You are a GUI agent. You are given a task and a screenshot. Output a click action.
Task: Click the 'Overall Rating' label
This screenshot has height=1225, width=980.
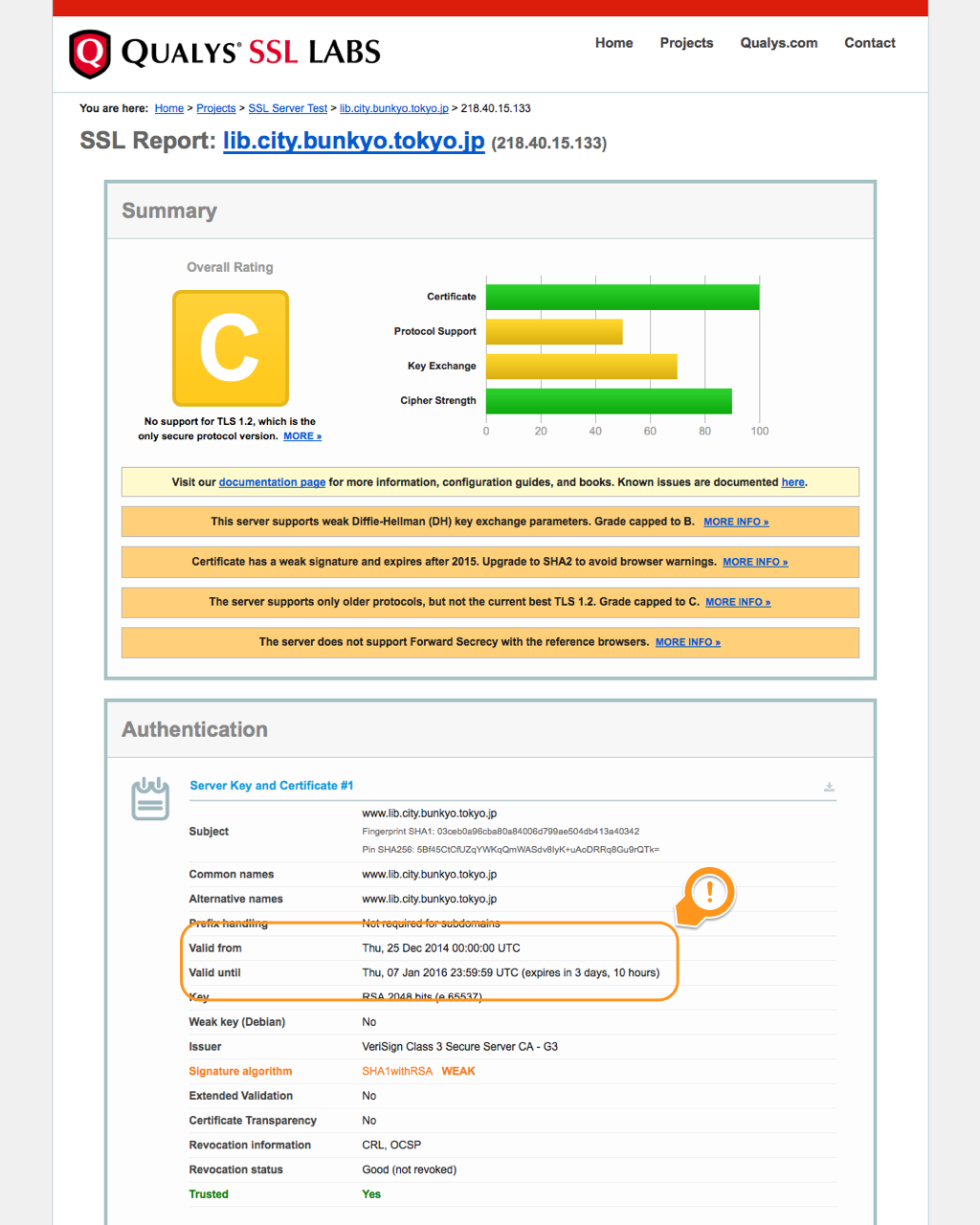pos(230,268)
